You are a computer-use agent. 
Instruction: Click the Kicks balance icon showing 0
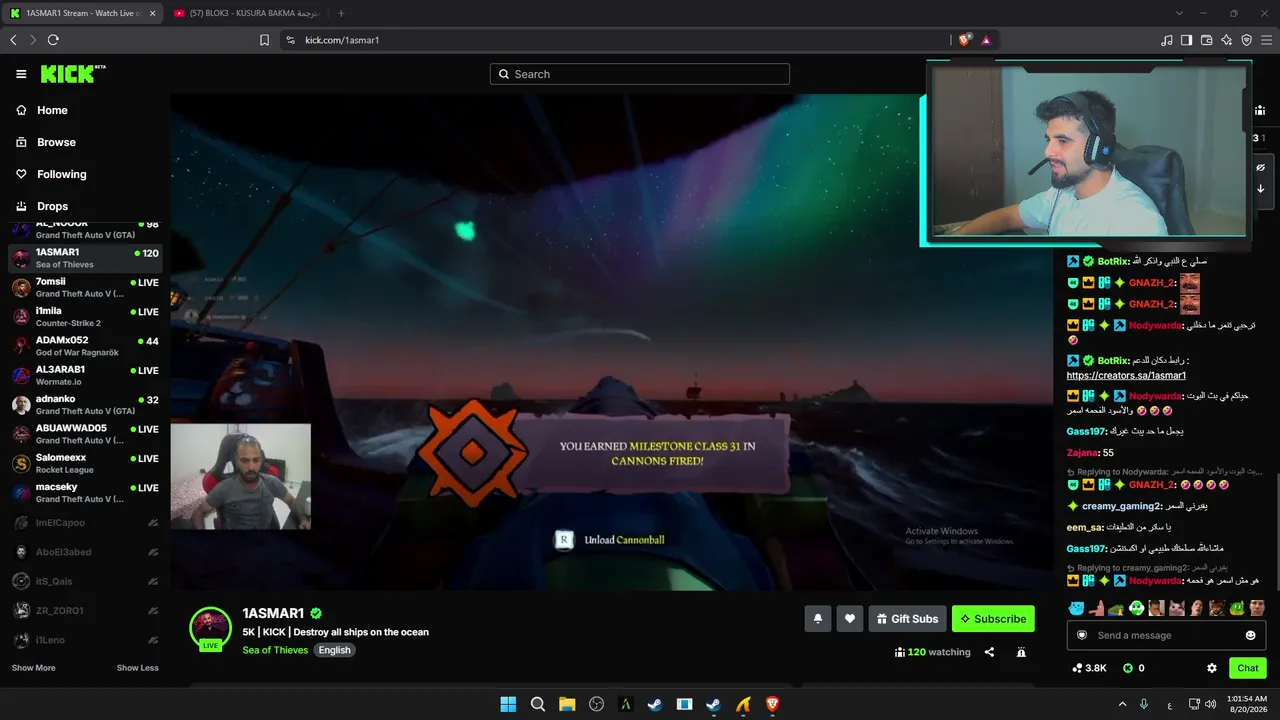[1133, 668]
